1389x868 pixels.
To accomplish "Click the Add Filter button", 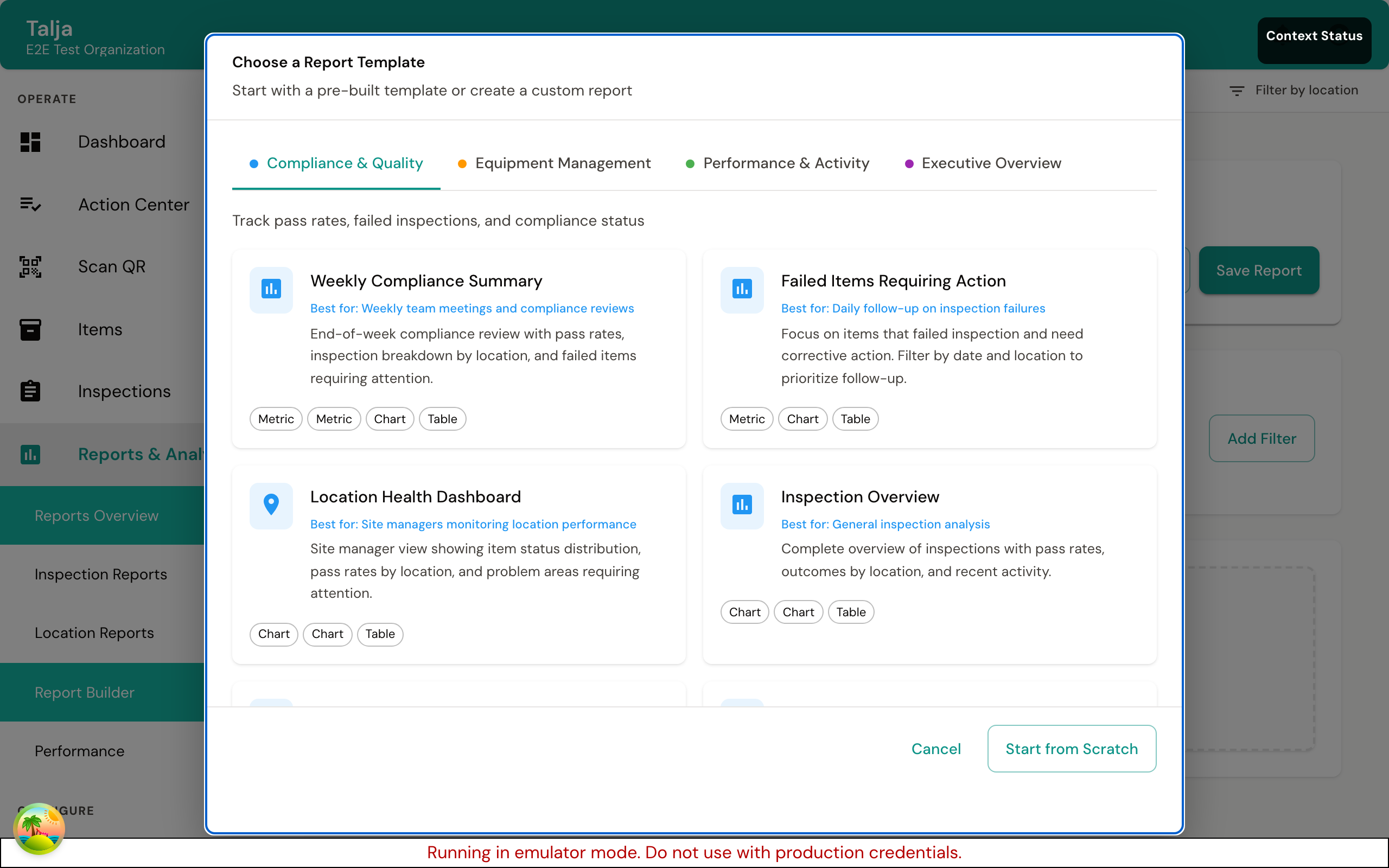I will pos(1261,438).
